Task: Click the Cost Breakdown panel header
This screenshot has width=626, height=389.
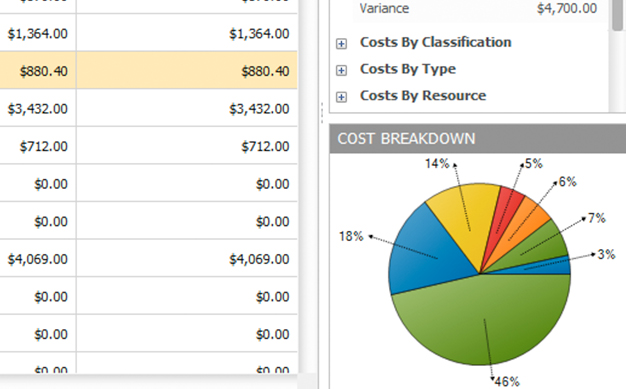Action: [477, 139]
